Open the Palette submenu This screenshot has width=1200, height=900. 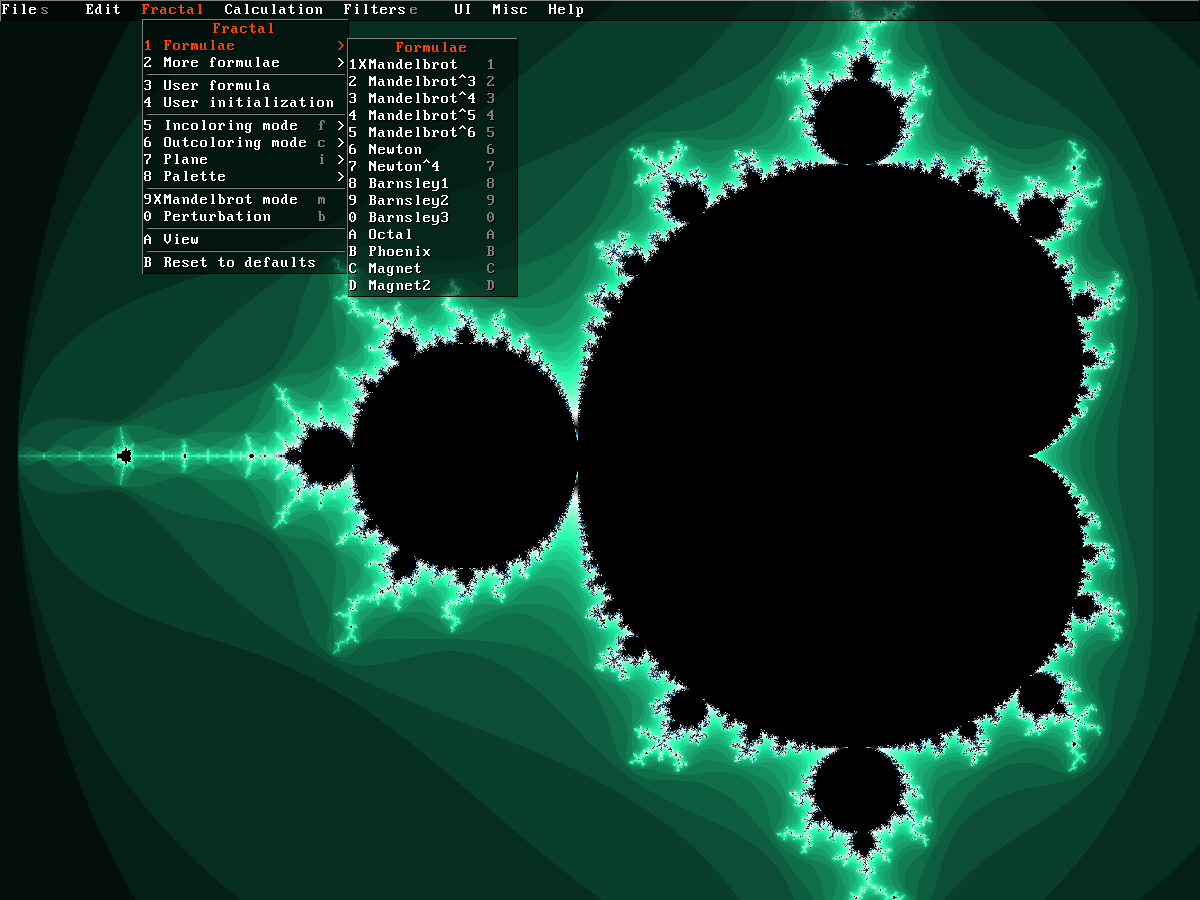pos(194,177)
